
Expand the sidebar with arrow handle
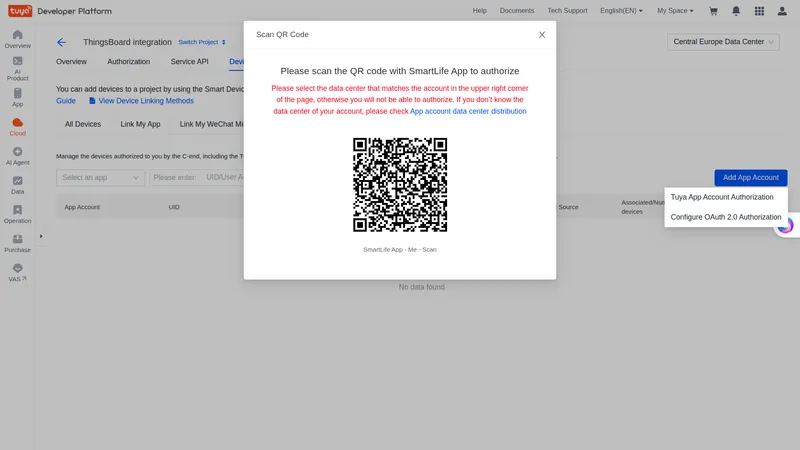click(x=41, y=236)
